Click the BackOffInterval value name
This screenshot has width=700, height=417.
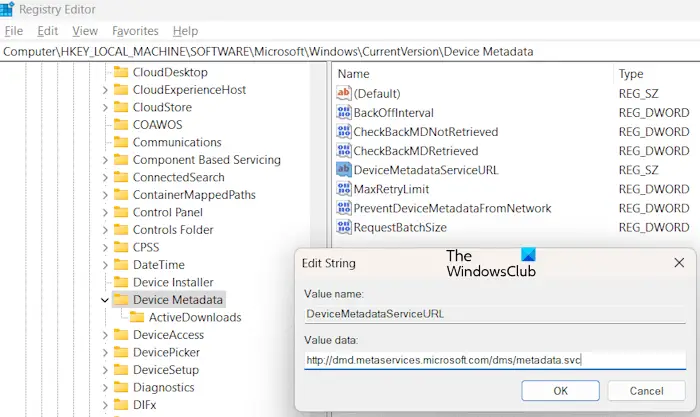[394, 113]
